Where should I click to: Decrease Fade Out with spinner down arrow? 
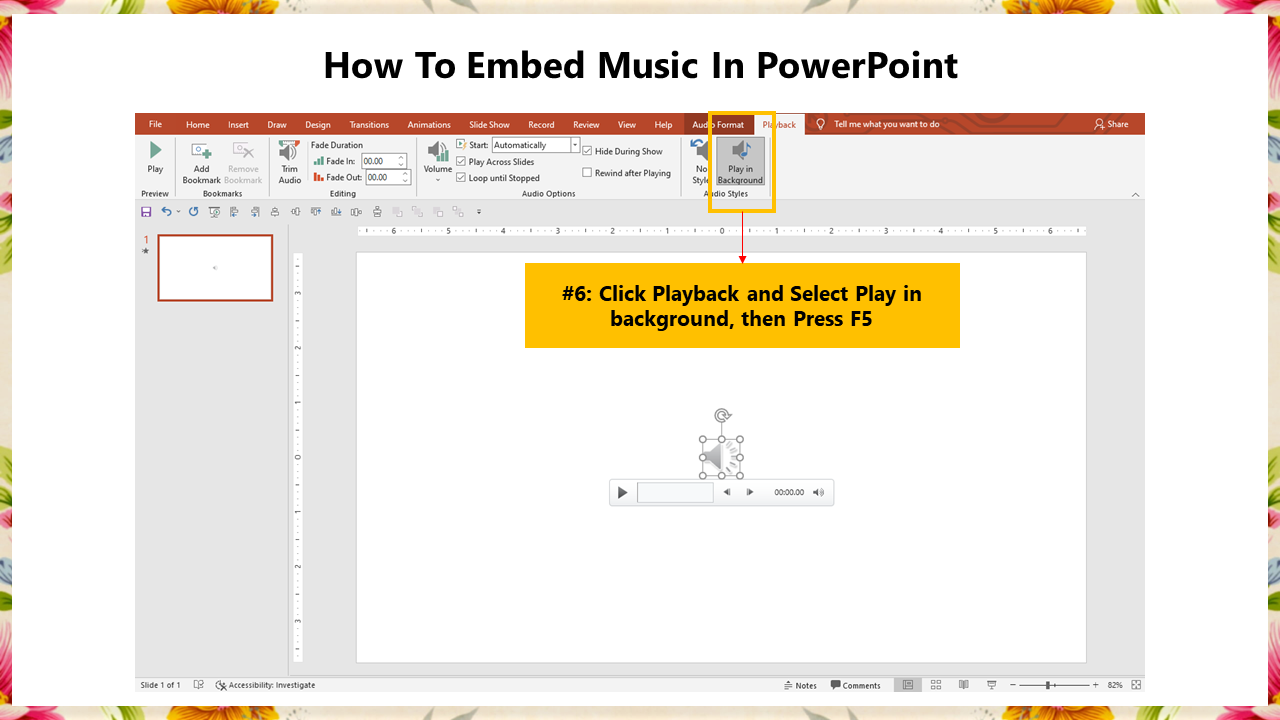406,181
